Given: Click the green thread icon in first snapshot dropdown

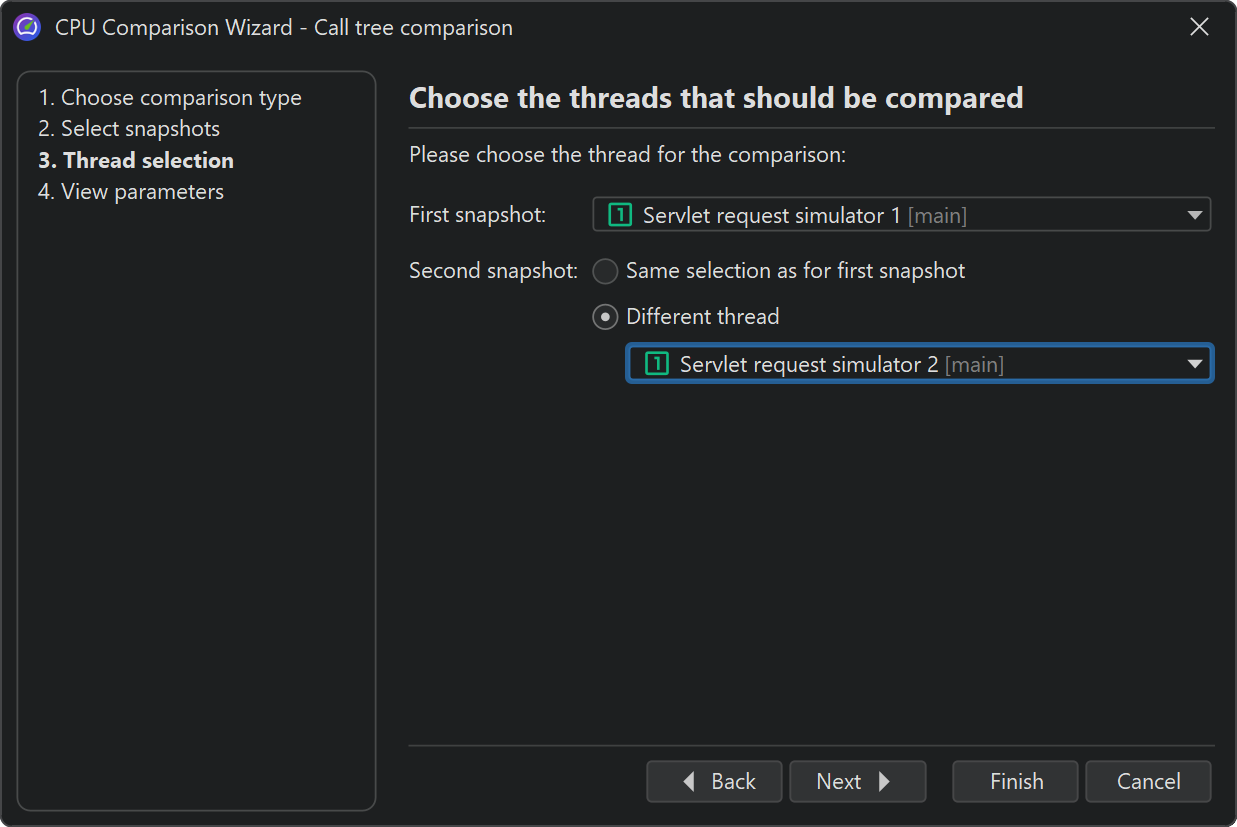Looking at the screenshot, I should tap(620, 215).
